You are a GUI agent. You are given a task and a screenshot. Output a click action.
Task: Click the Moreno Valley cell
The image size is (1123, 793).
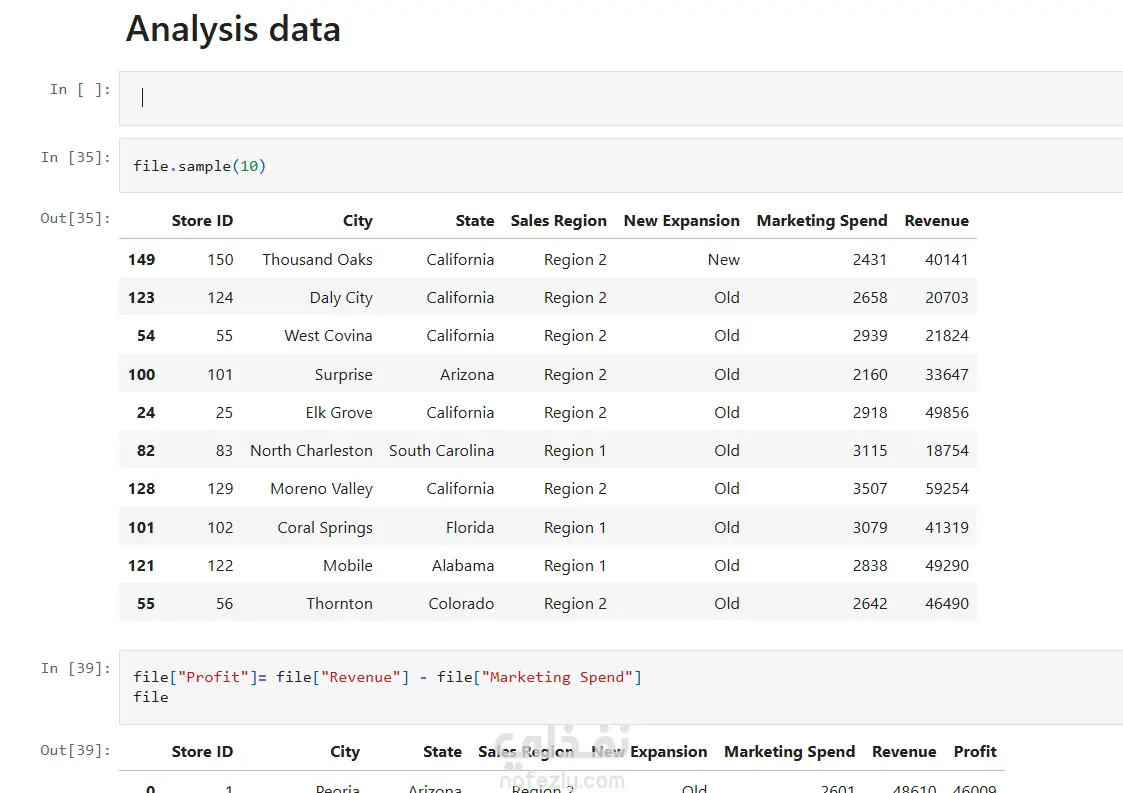point(322,489)
